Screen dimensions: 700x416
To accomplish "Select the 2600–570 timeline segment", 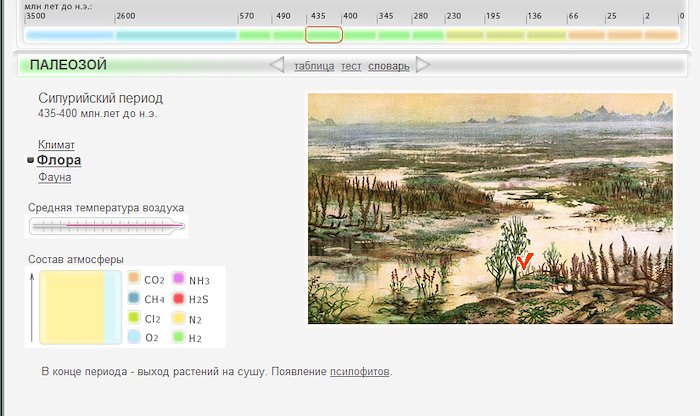I will (x=176, y=35).
